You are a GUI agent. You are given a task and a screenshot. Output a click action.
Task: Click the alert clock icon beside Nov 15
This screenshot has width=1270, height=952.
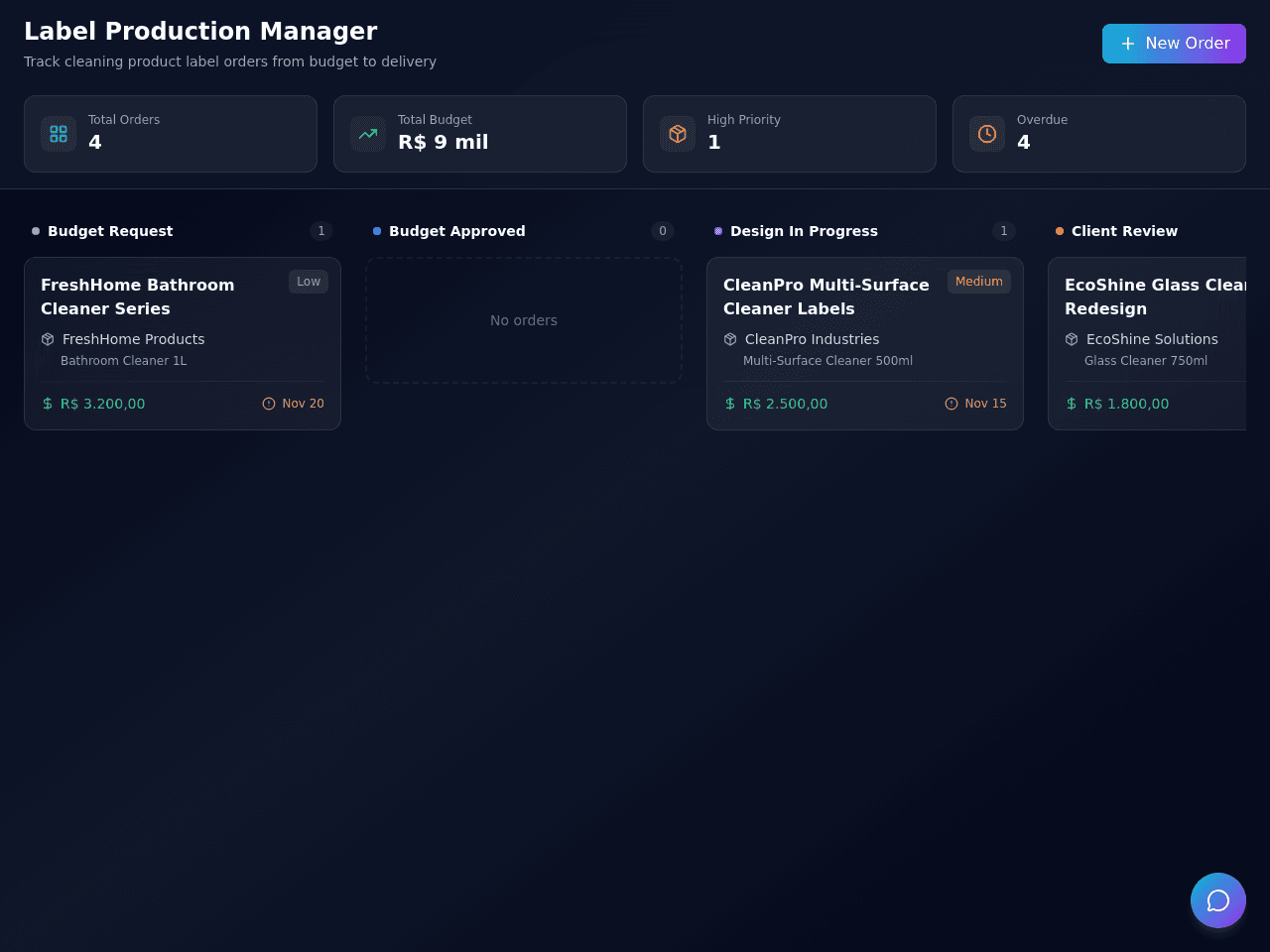point(952,404)
